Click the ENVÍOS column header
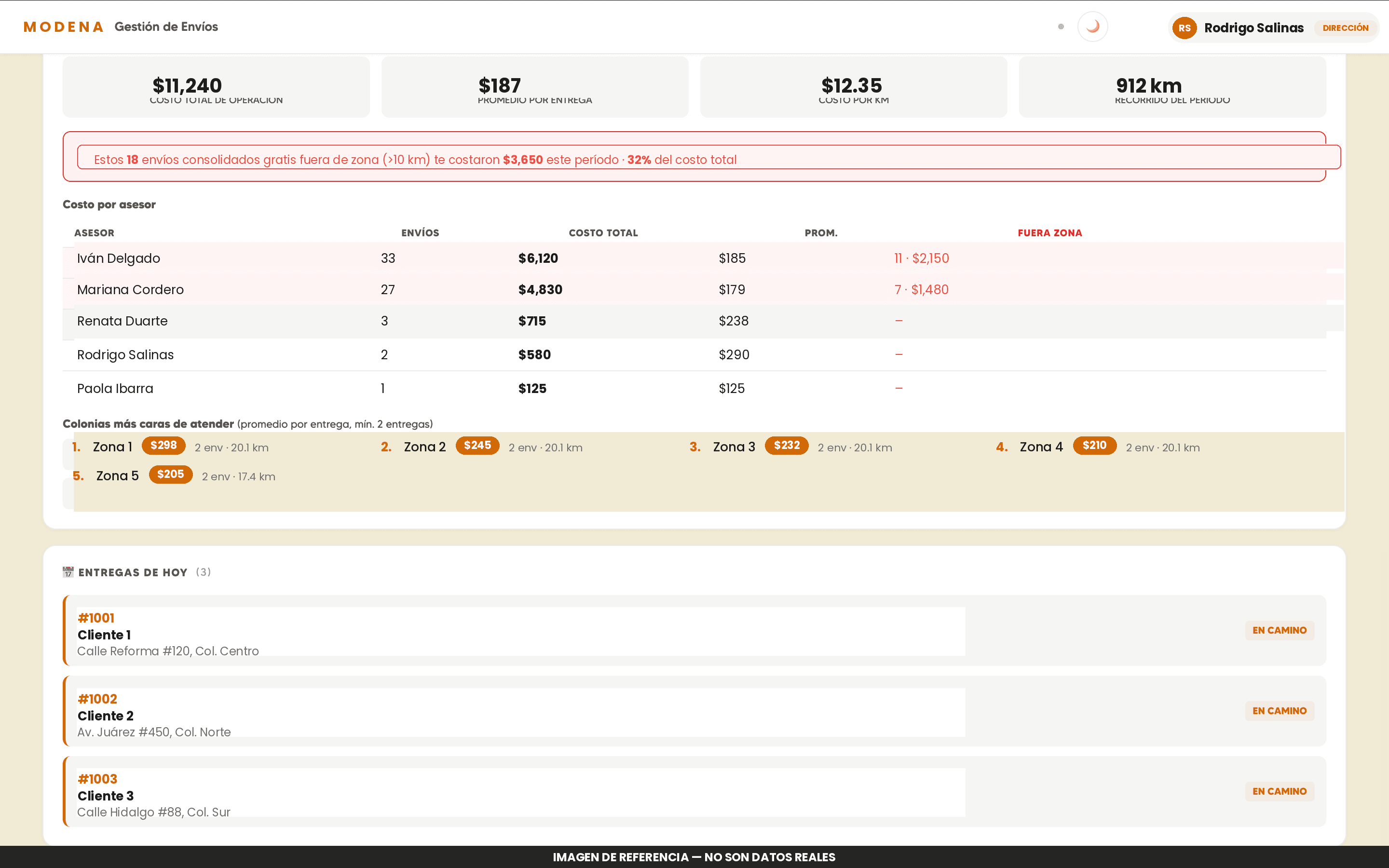1389x868 pixels. pos(420,232)
